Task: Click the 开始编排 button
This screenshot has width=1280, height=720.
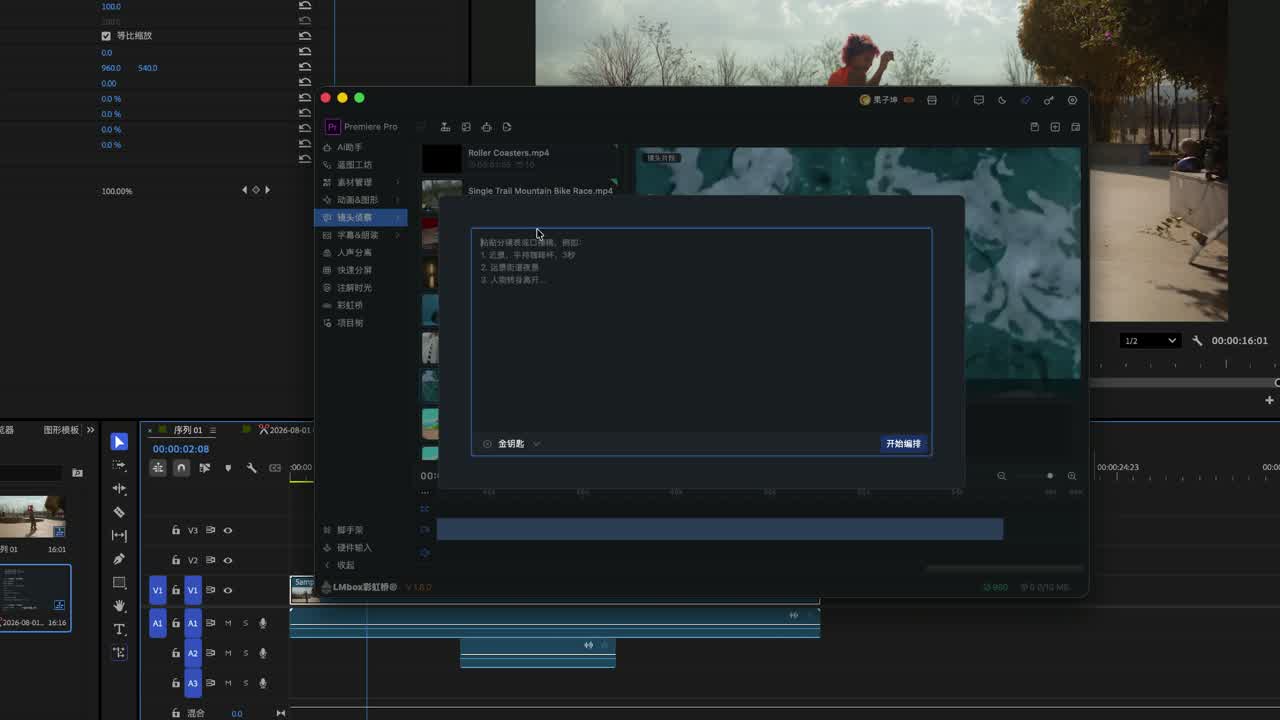Action: pyautogui.click(x=903, y=444)
